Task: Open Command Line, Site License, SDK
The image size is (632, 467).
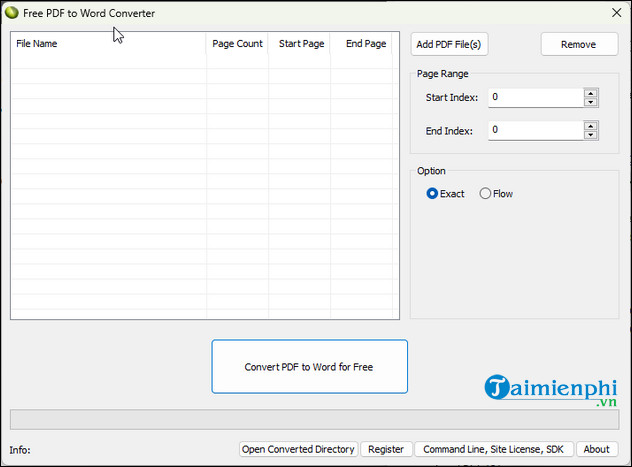Action: (x=494, y=449)
